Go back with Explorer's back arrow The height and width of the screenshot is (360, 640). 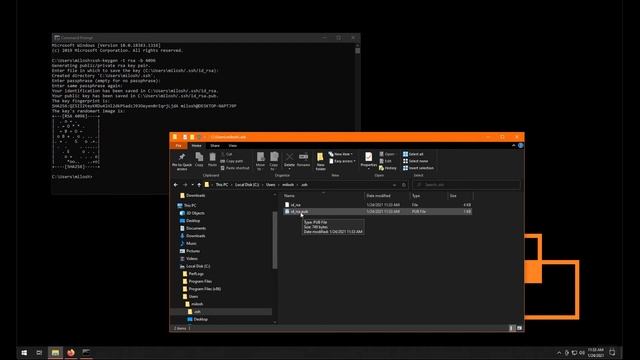(x=176, y=185)
